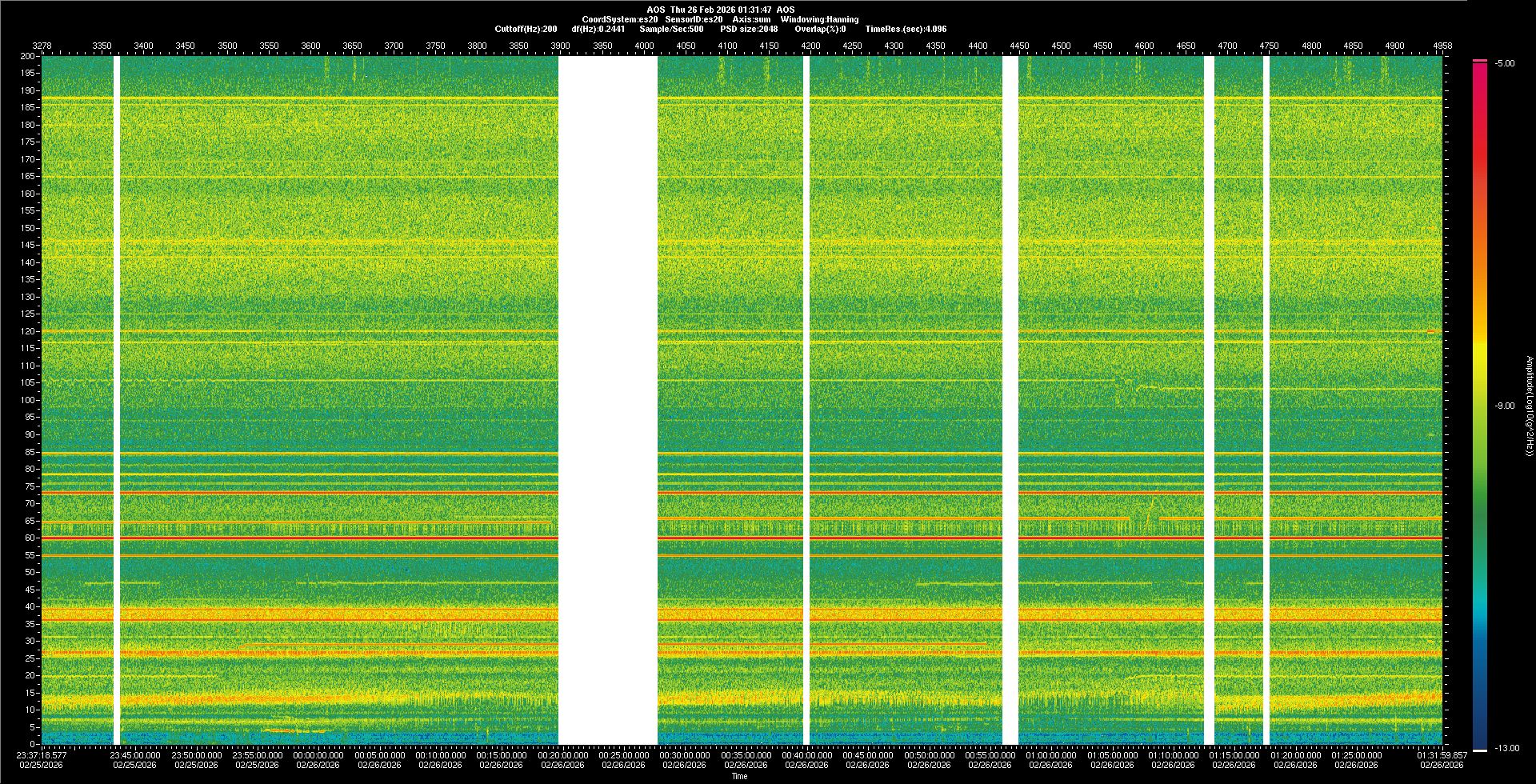This screenshot has width=1536, height=784.
Task: Click the Cutoff(Hz):200 parameter text
Action: tap(526, 29)
